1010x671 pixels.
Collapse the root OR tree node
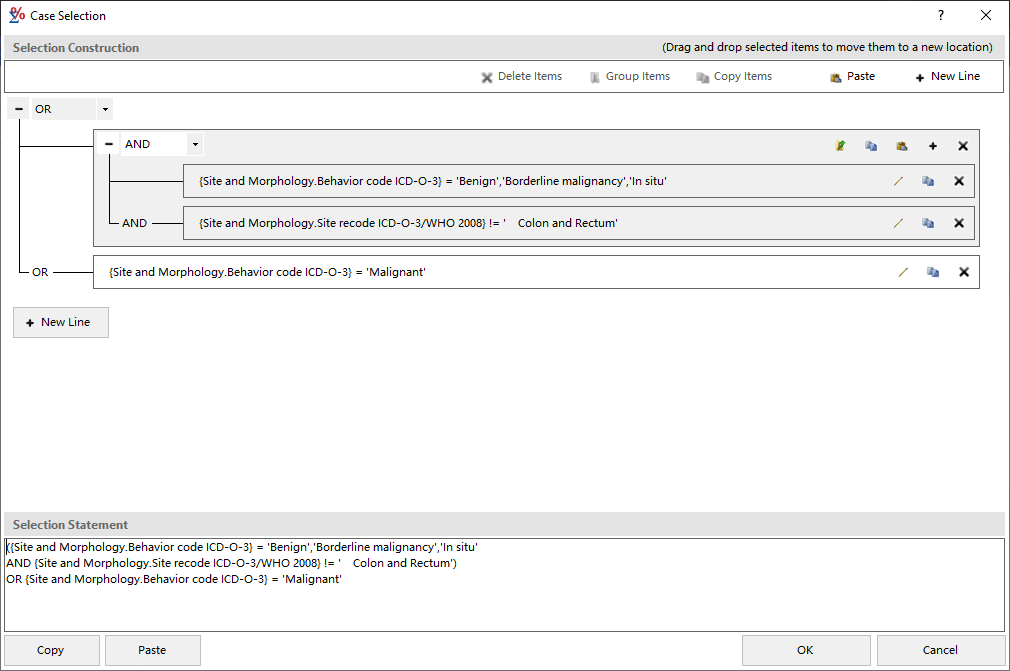19,109
